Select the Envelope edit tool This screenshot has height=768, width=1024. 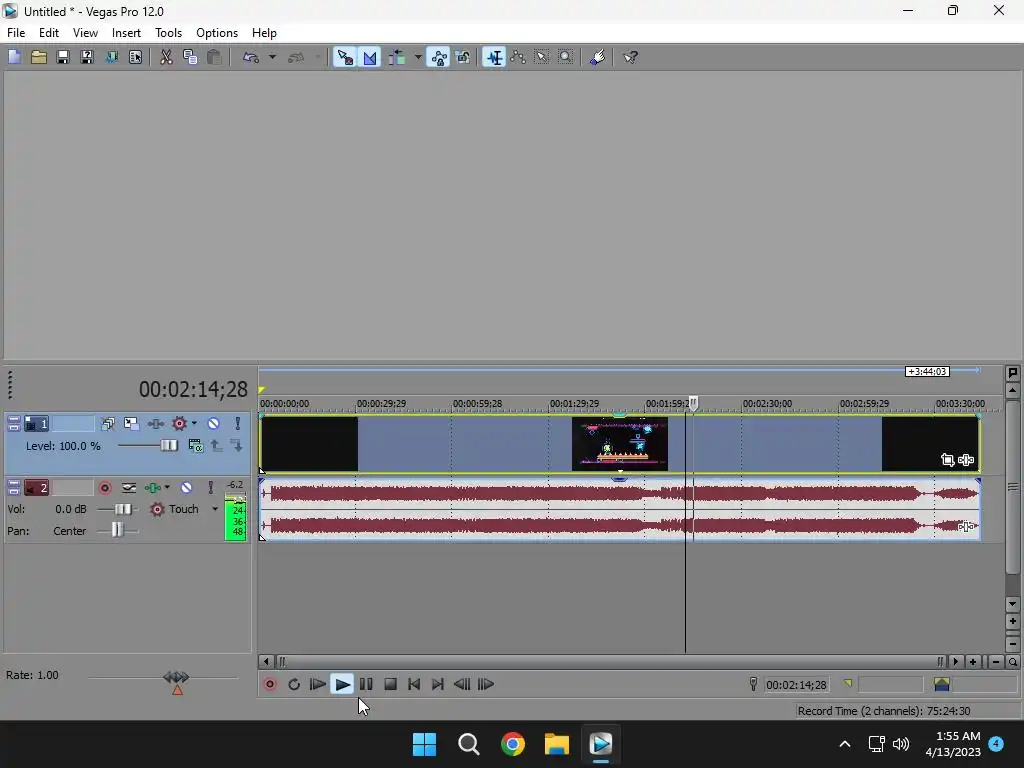click(519, 57)
